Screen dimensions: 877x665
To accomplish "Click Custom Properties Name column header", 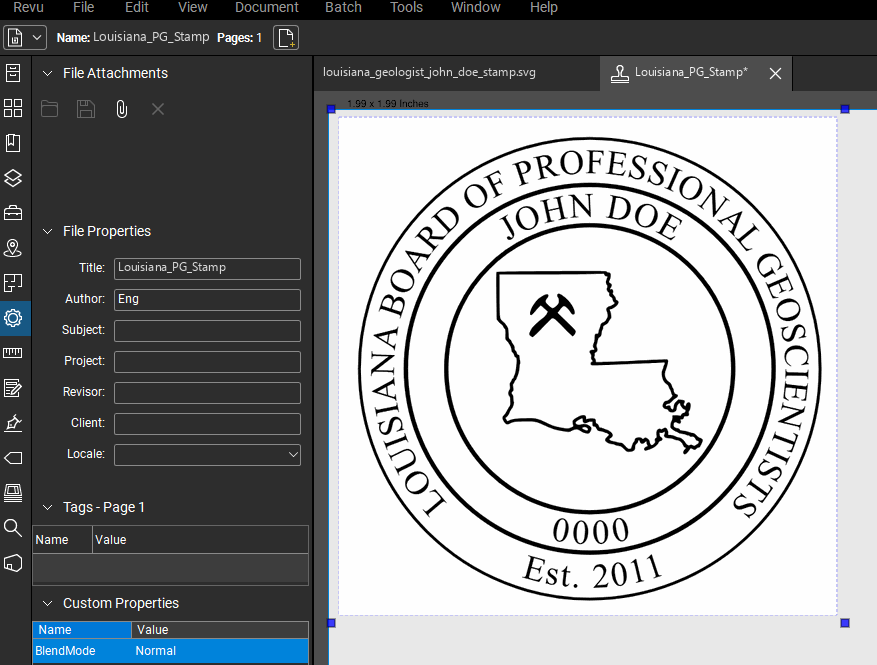I will (82, 630).
